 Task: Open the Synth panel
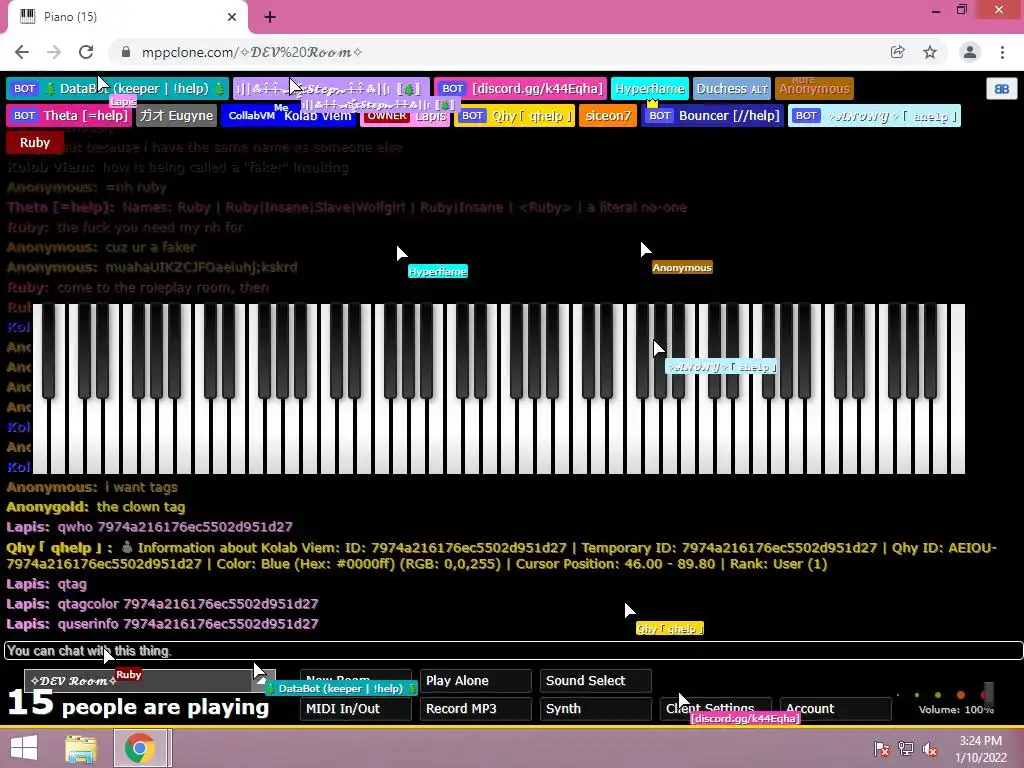click(x=596, y=709)
